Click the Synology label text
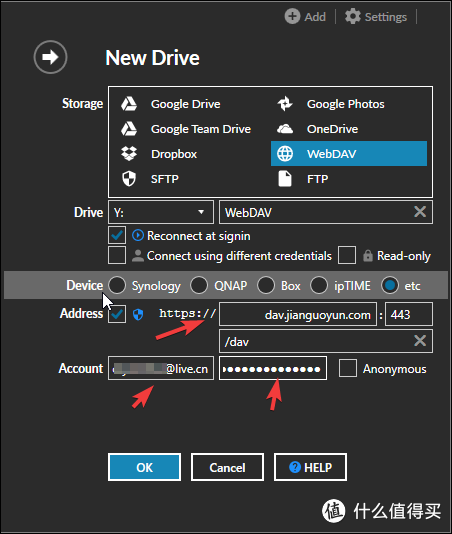The height and width of the screenshot is (534, 452). click(156, 286)
